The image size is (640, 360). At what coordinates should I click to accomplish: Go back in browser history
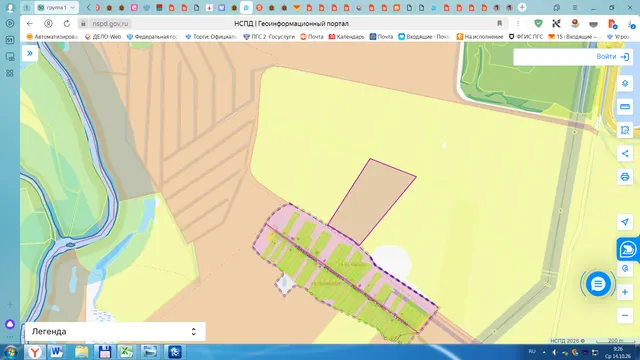tap(30, 24)
